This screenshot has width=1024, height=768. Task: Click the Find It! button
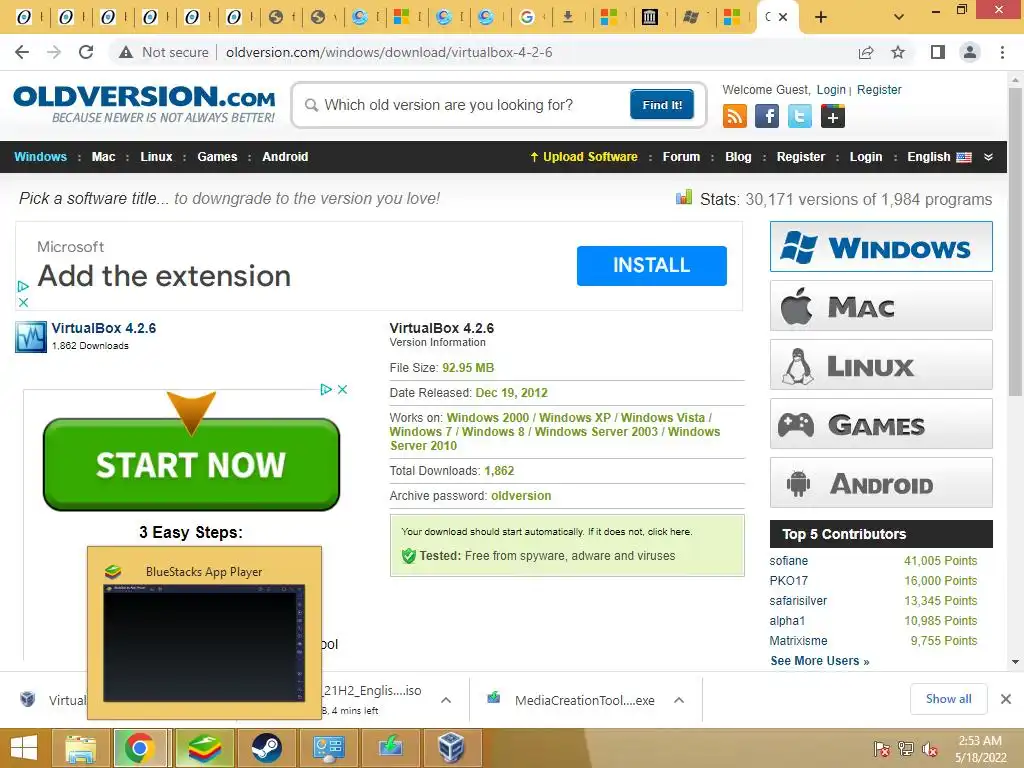click(x=662, y=104)
